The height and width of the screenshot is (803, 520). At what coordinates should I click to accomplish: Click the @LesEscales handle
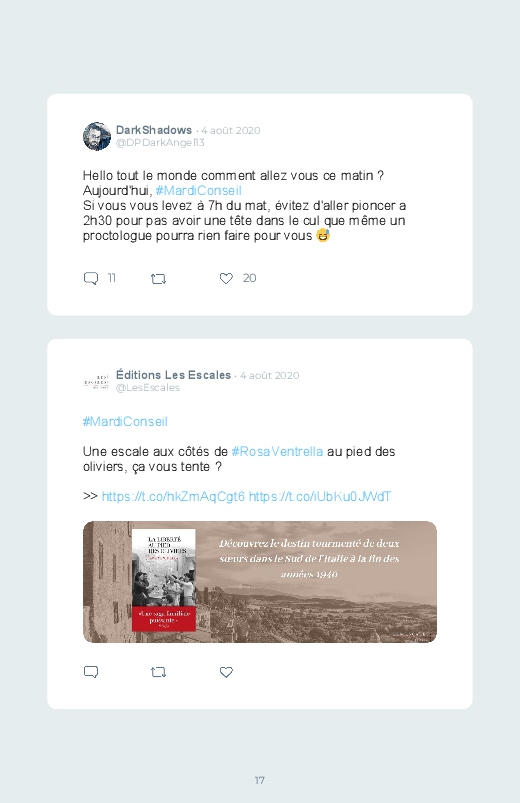tap(148, 388)
